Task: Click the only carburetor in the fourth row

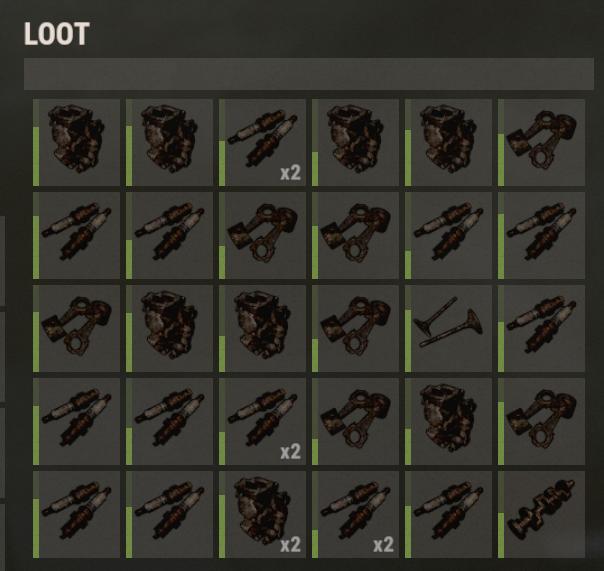Action: click(448, 422)
